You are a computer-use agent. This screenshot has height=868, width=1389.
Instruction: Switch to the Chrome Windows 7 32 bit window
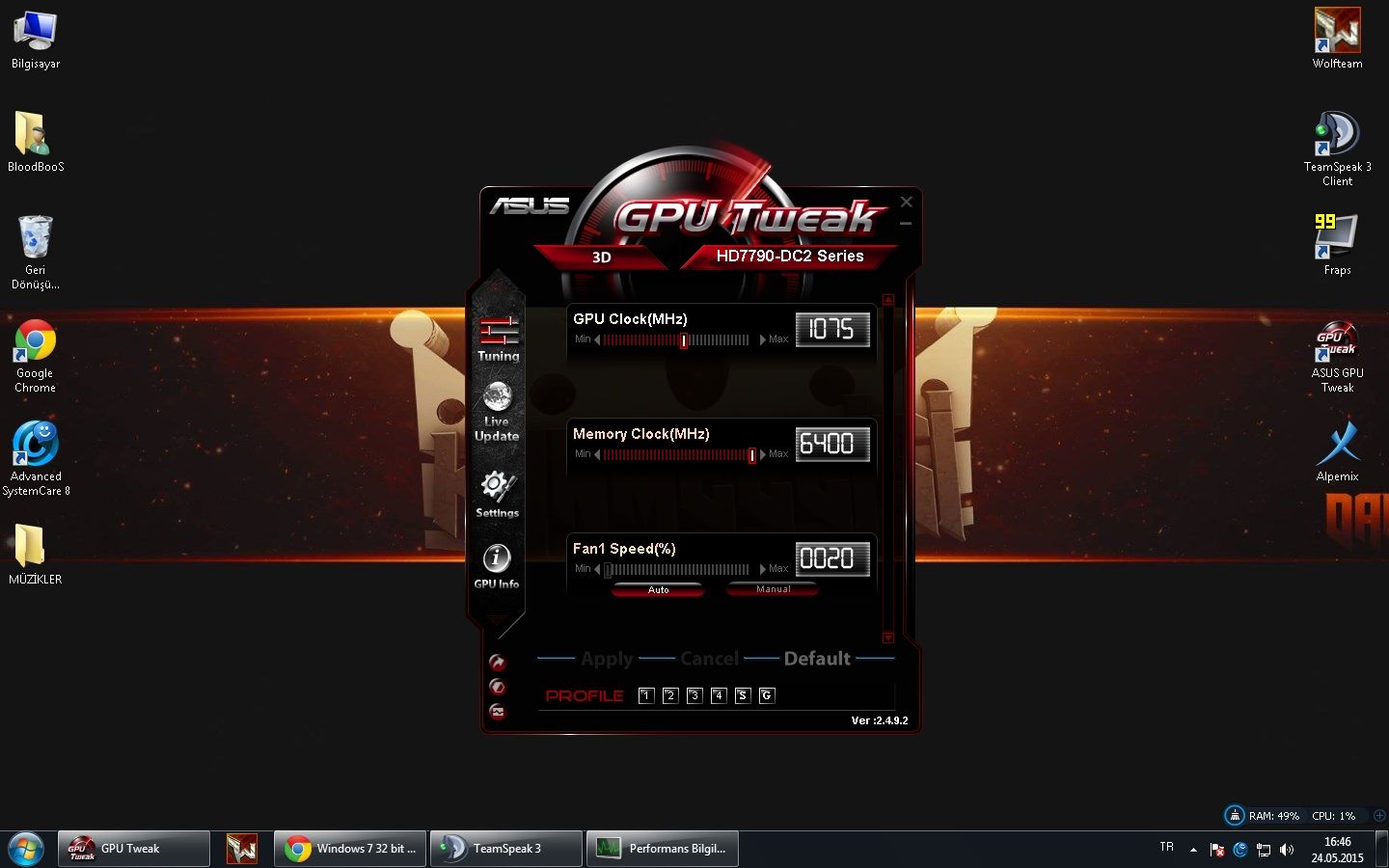coord(350,849)
